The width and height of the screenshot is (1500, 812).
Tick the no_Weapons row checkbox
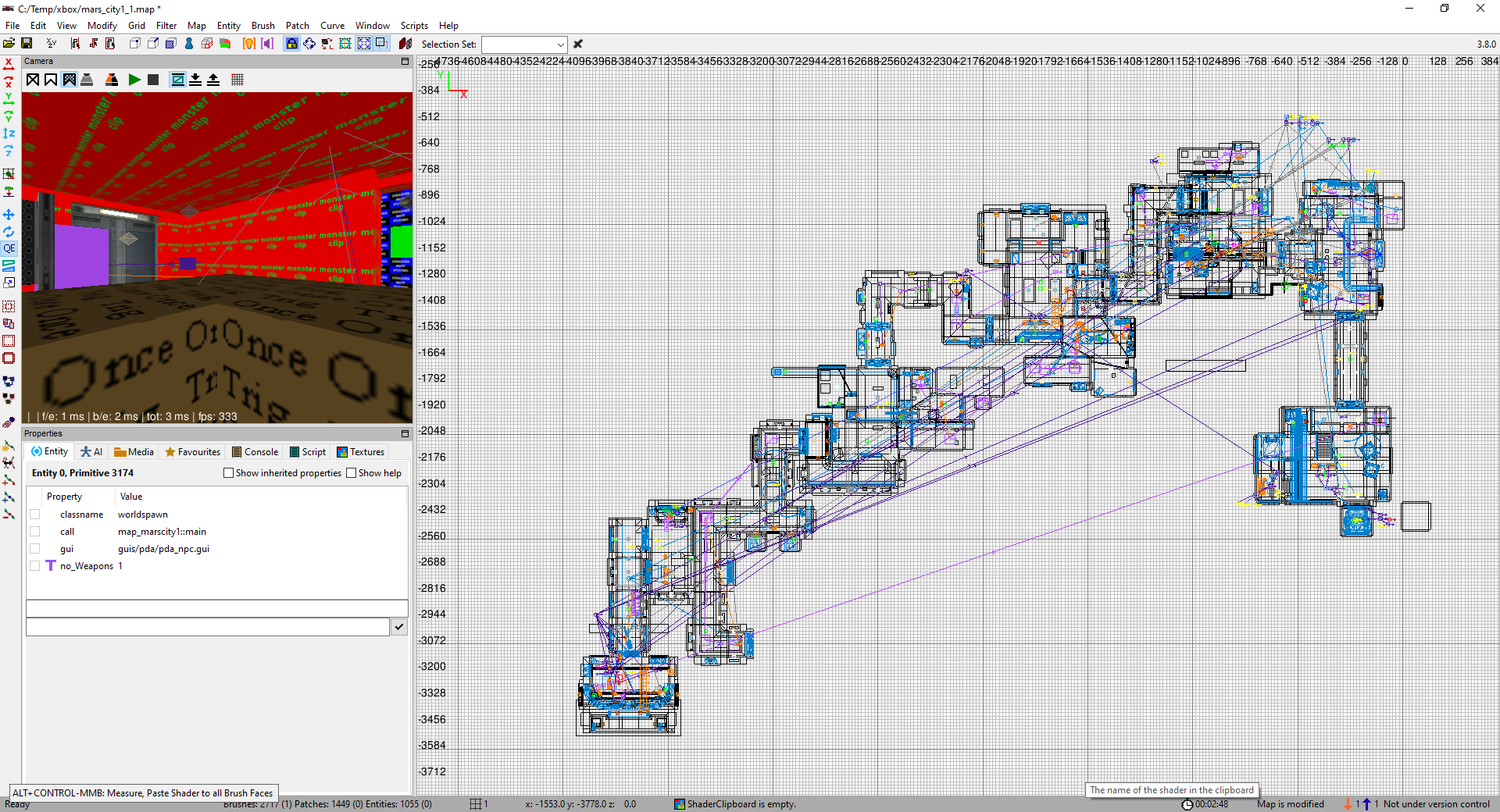point(35,566)
